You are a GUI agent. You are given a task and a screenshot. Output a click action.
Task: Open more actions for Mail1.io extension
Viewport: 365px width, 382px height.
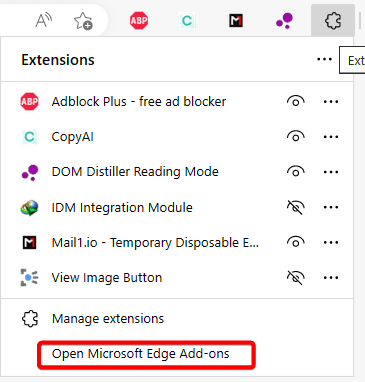331,242
